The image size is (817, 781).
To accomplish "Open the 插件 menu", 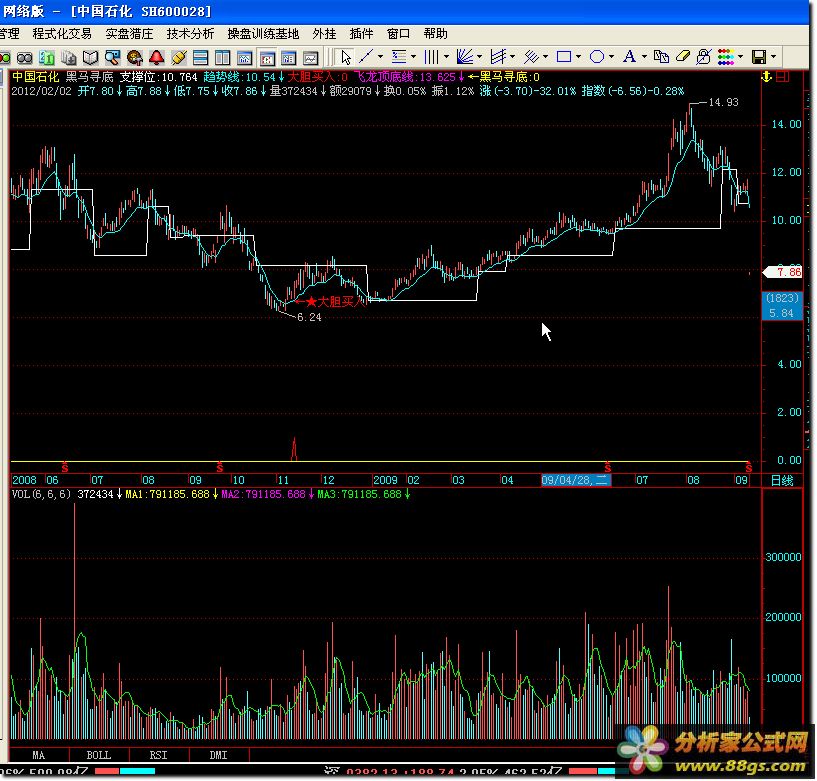I will coord(361,34).
